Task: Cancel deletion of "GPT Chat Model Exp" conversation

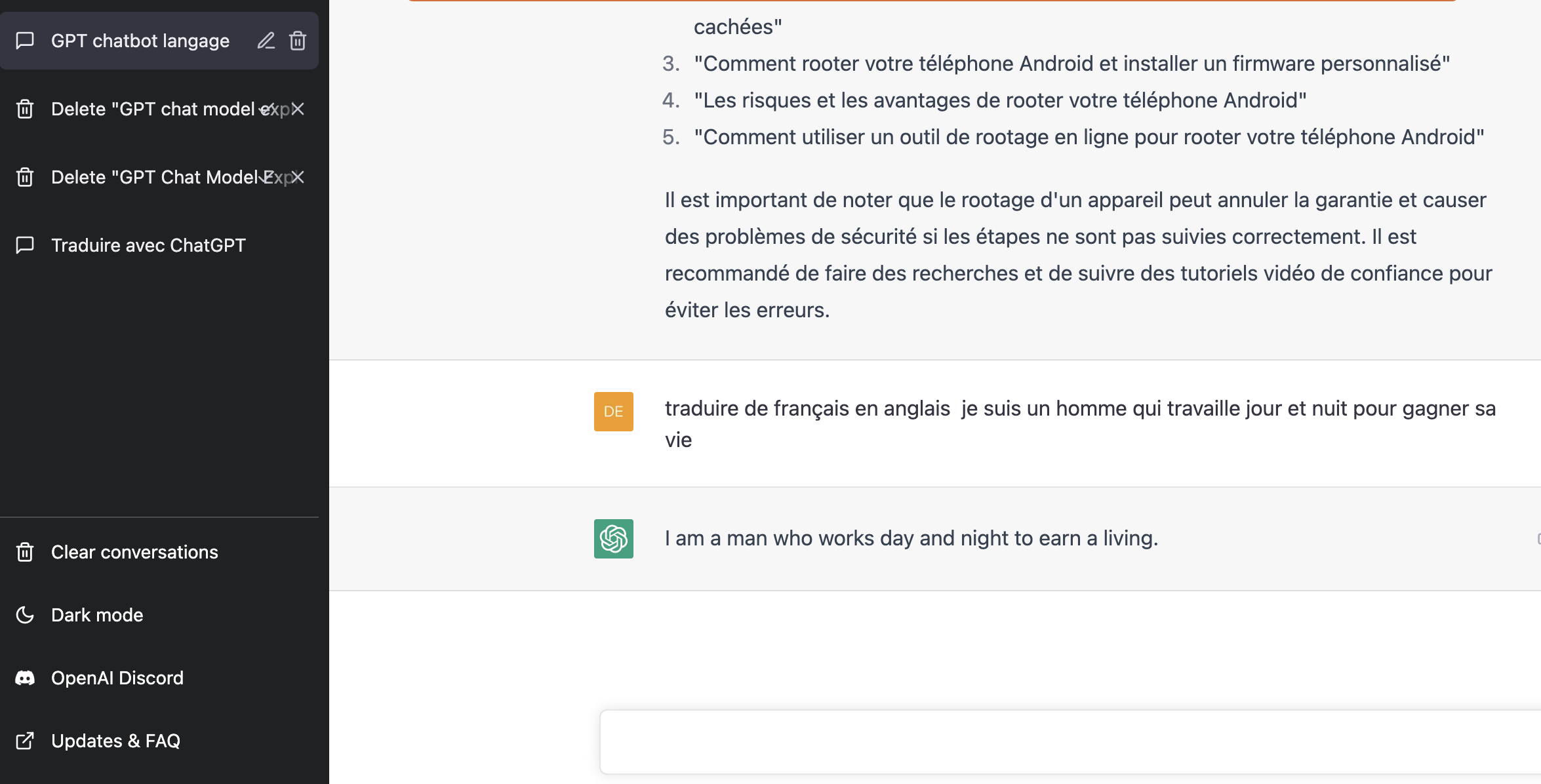Action: coord(298,177)
